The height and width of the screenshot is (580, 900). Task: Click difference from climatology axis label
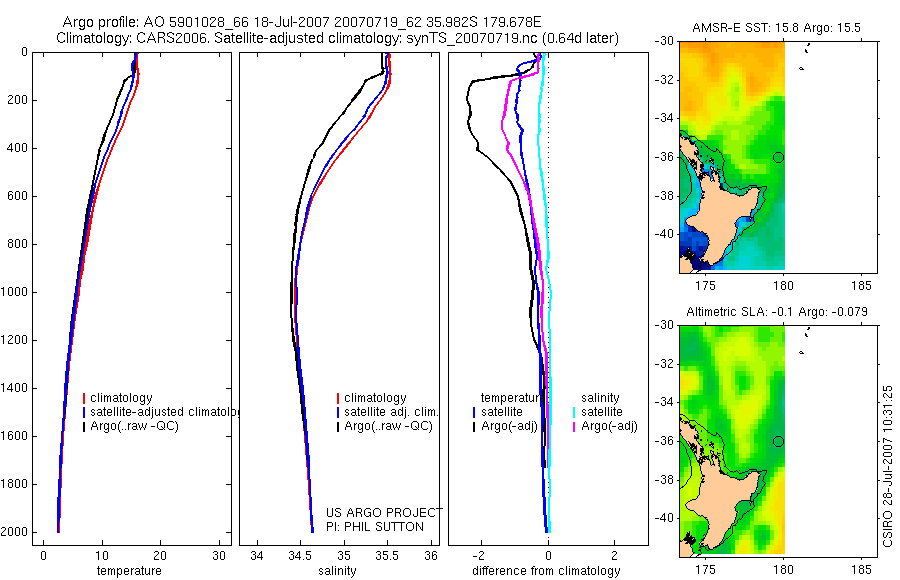(x=546, y=571)
